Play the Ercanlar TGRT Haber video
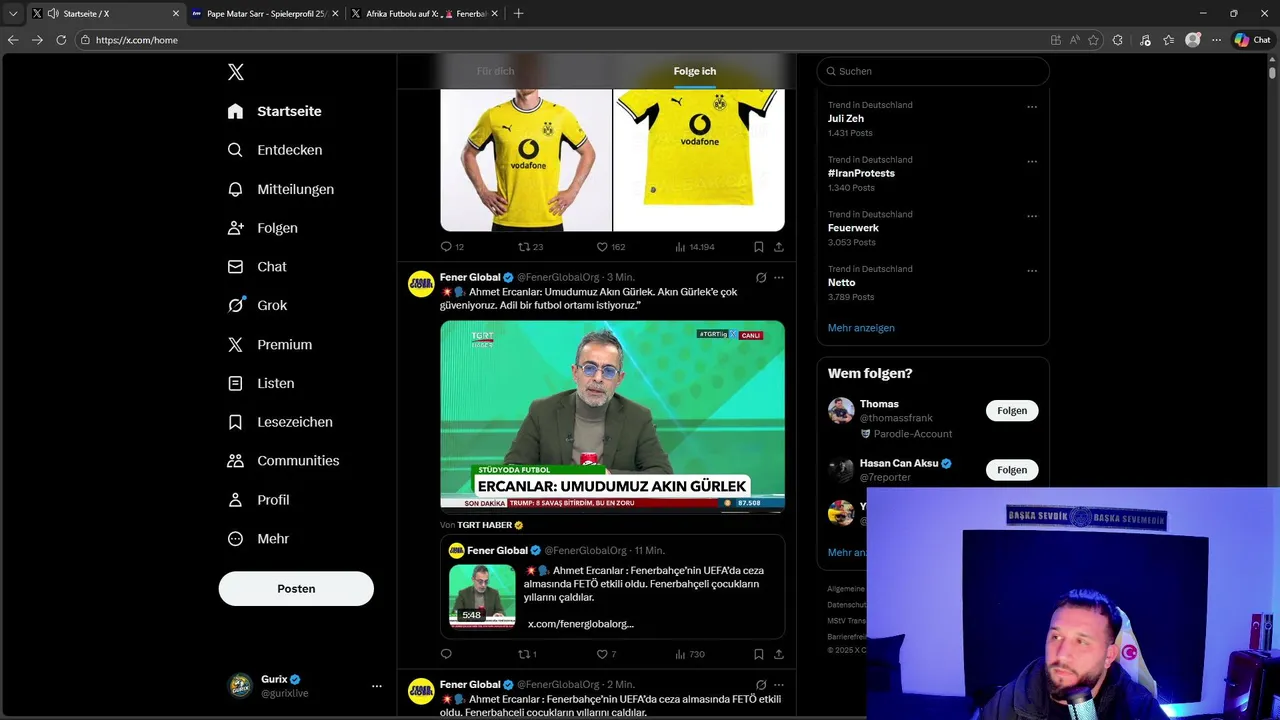This screenshot has width=1280, height=720. click(612, 415)
